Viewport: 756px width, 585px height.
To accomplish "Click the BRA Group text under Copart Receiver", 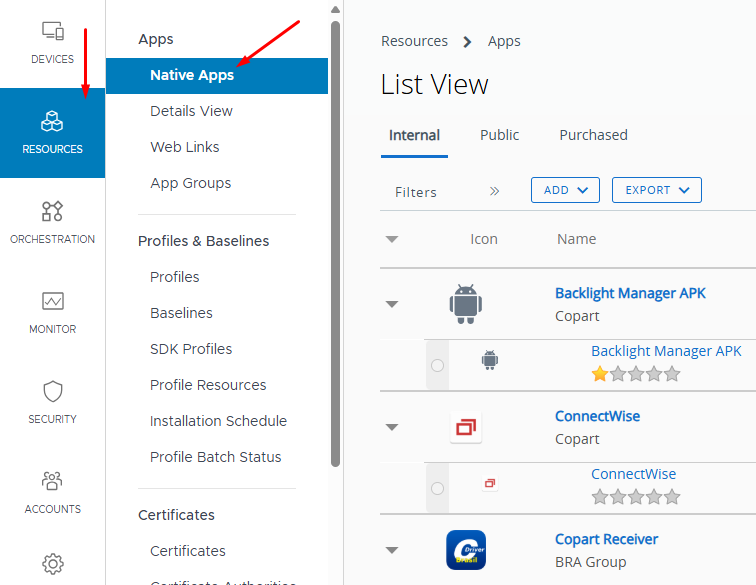I will (591, 563).
